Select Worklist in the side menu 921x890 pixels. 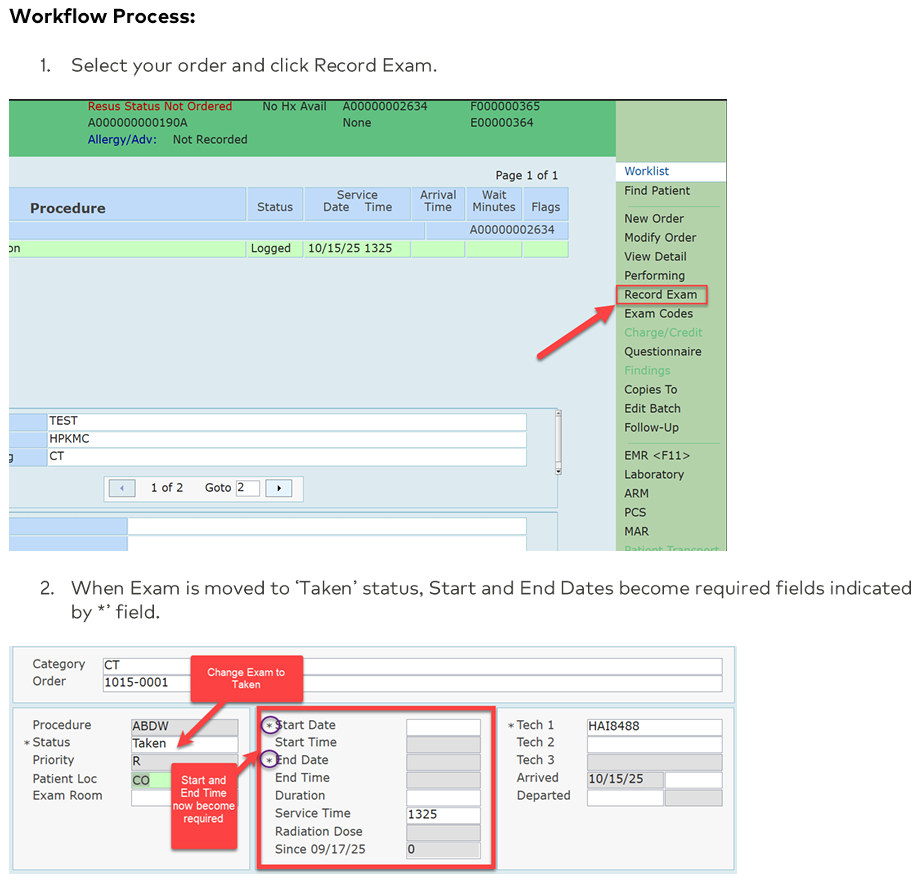(x=647, y=171)
